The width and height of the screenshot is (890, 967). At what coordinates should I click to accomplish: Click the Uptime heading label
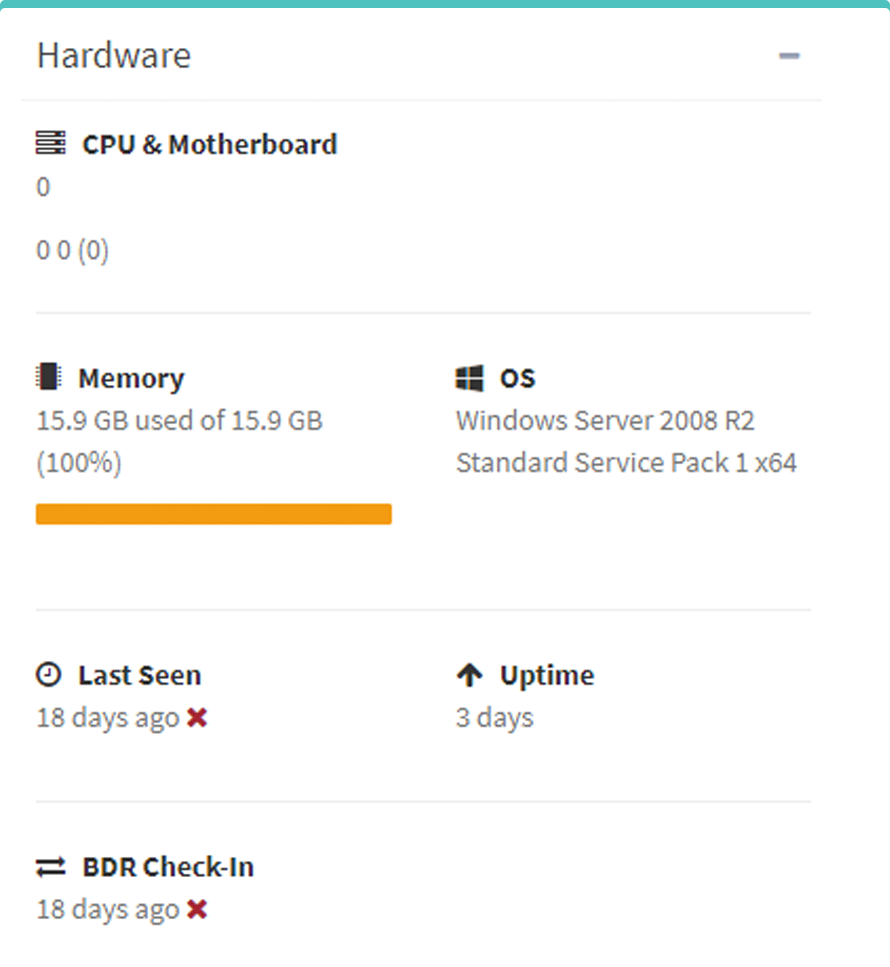click(547, 676)
